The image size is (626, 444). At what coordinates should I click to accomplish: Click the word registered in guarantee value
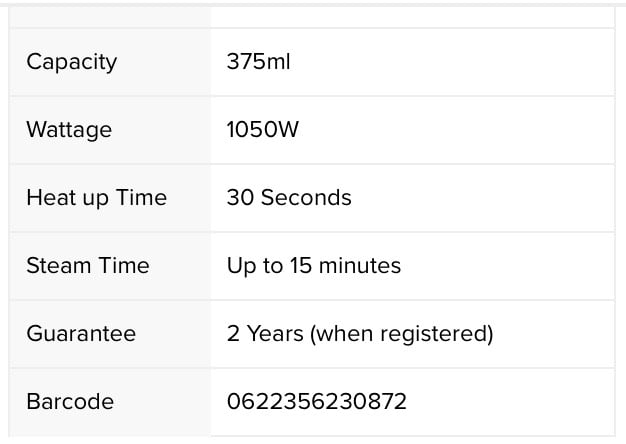(x=434, y=334)
